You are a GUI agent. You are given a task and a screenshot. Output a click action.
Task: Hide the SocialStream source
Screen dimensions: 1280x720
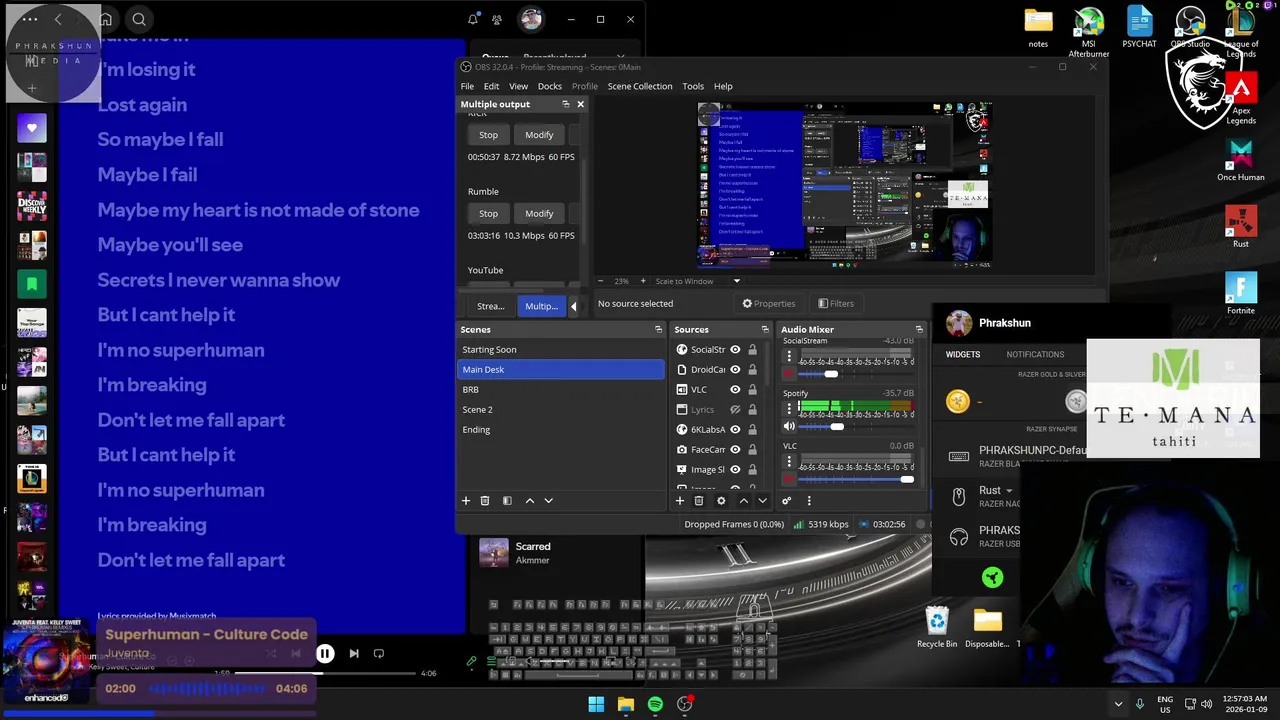click(735, 350)
